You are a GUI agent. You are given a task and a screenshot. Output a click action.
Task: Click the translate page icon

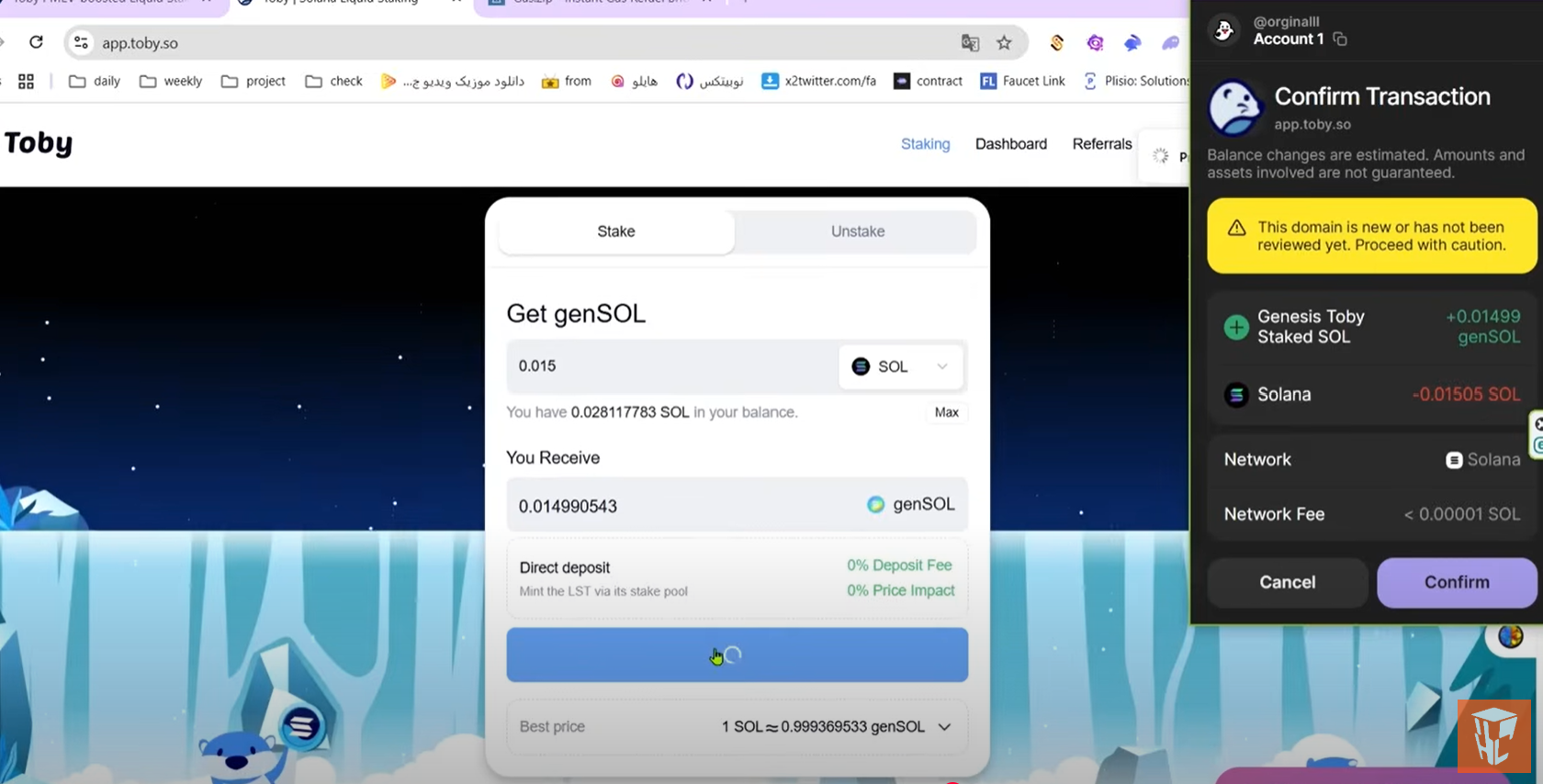pos(970,42)
